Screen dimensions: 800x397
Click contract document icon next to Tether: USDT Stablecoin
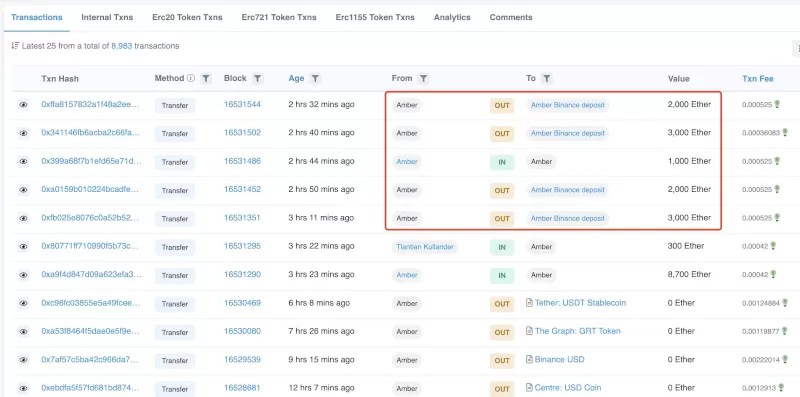click(x=530, y=303)
